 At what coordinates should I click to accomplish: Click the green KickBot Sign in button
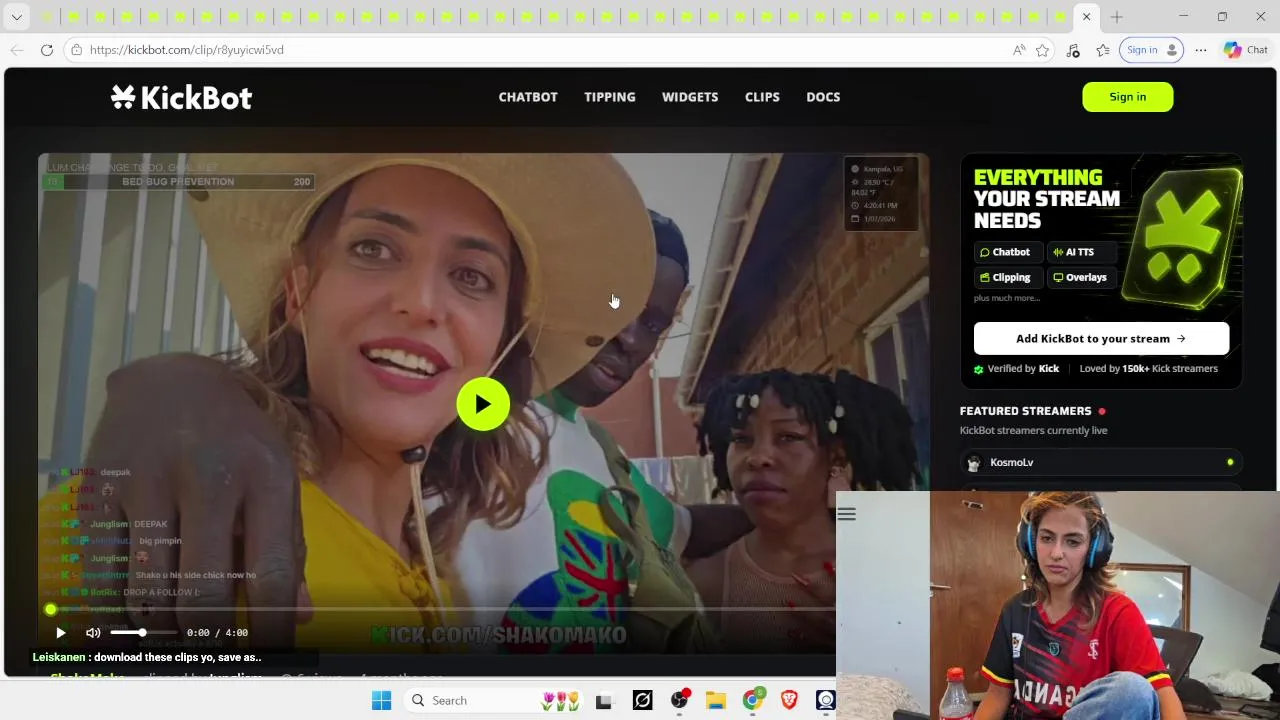click(x=1127, y=97)
